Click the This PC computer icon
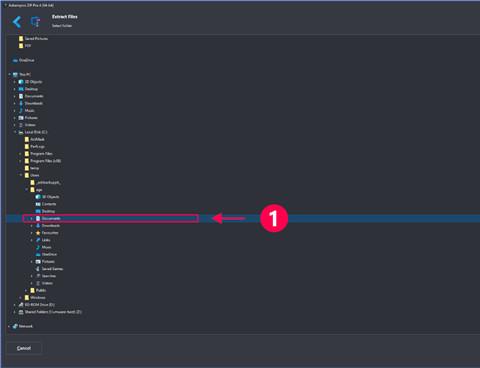 click(15, 74)
